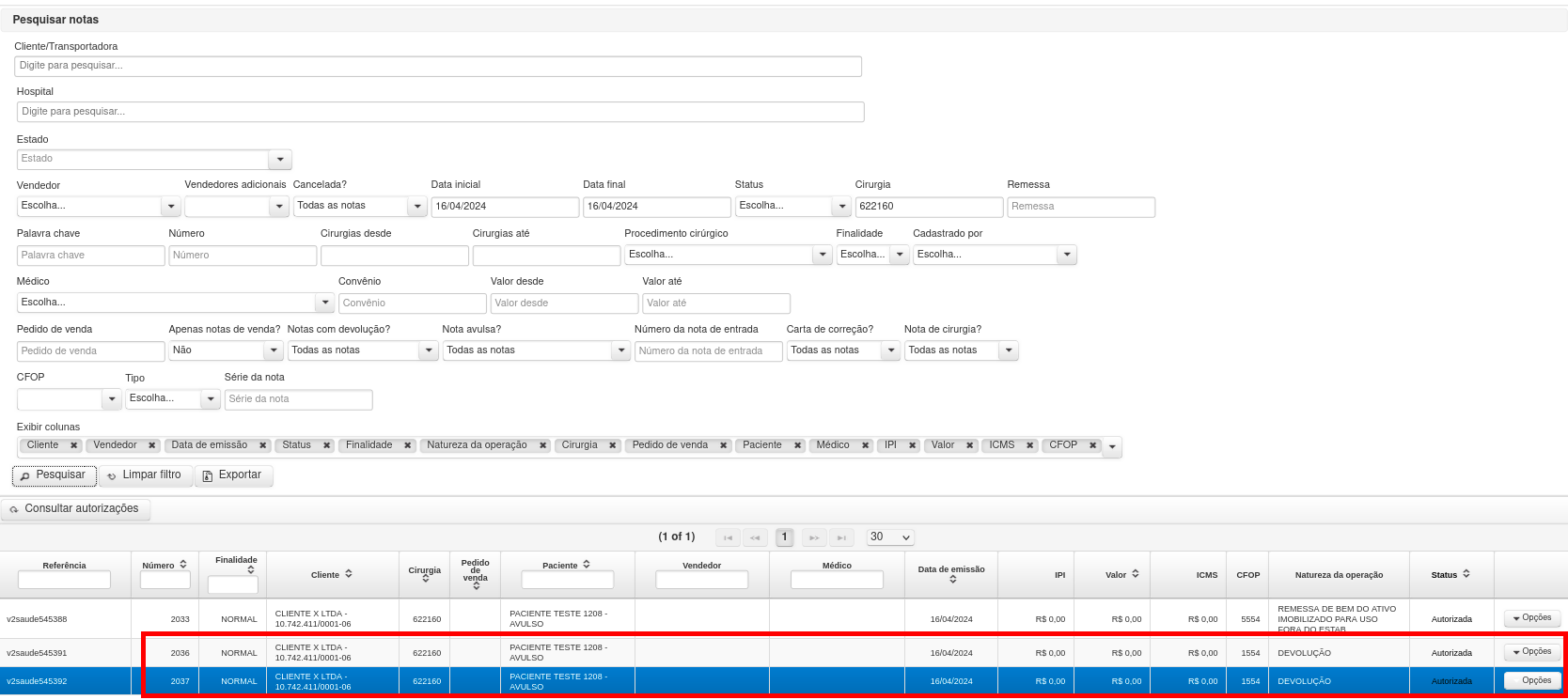Focus the Referência column filter box

[x=65, y=581]
